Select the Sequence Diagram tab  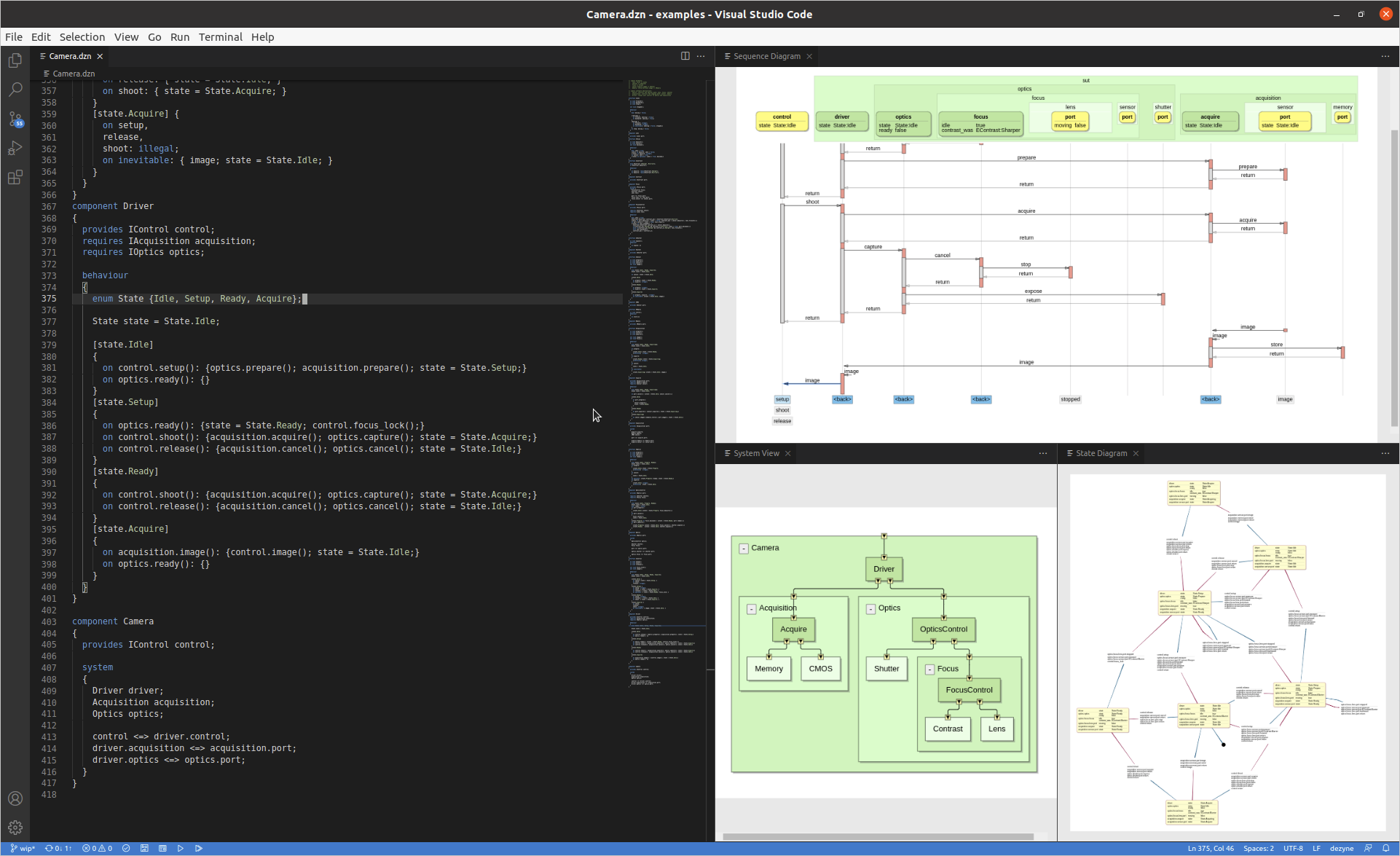(766, 56)
